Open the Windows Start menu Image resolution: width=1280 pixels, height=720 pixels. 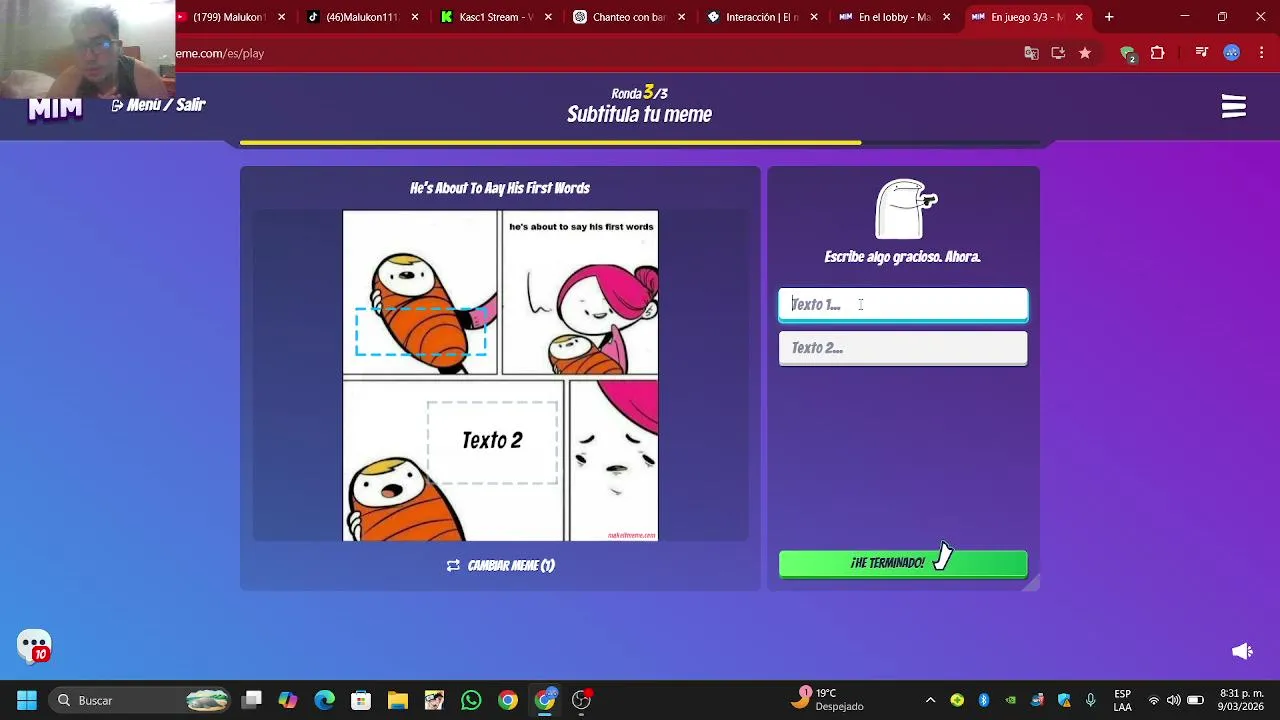[x=27, y=700]
